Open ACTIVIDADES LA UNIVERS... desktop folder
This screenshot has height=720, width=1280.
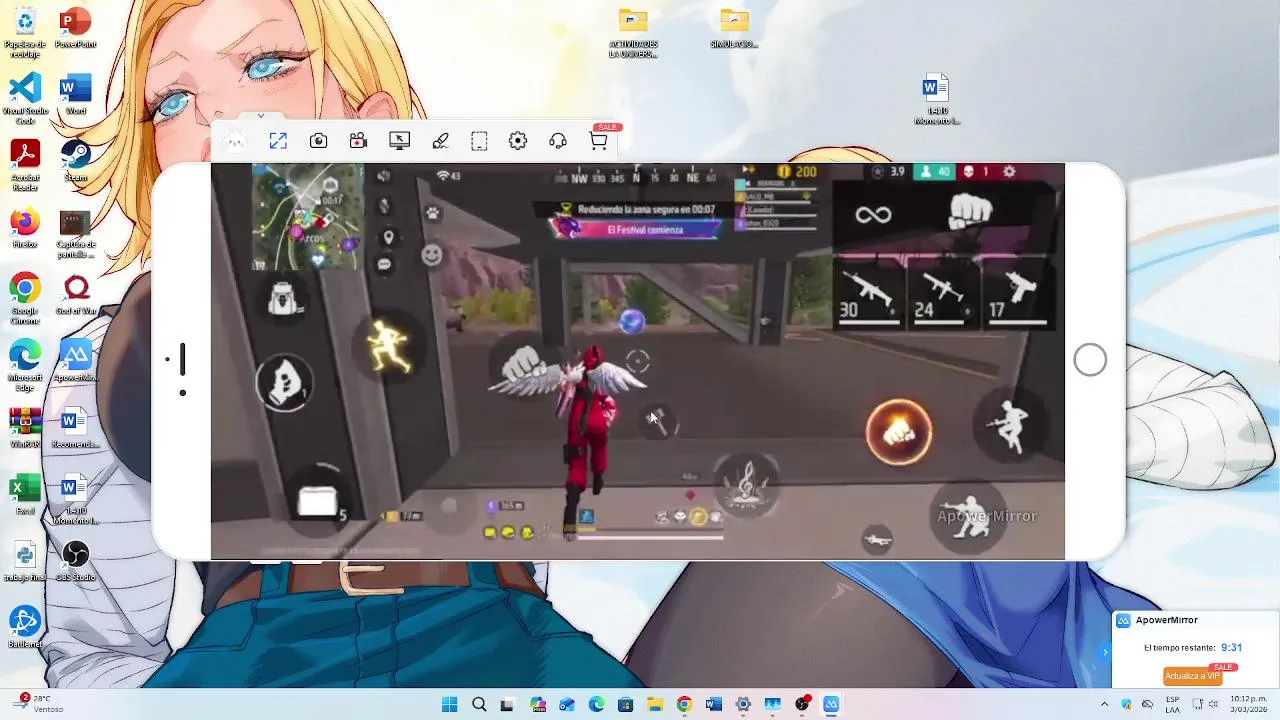(633, 33)
